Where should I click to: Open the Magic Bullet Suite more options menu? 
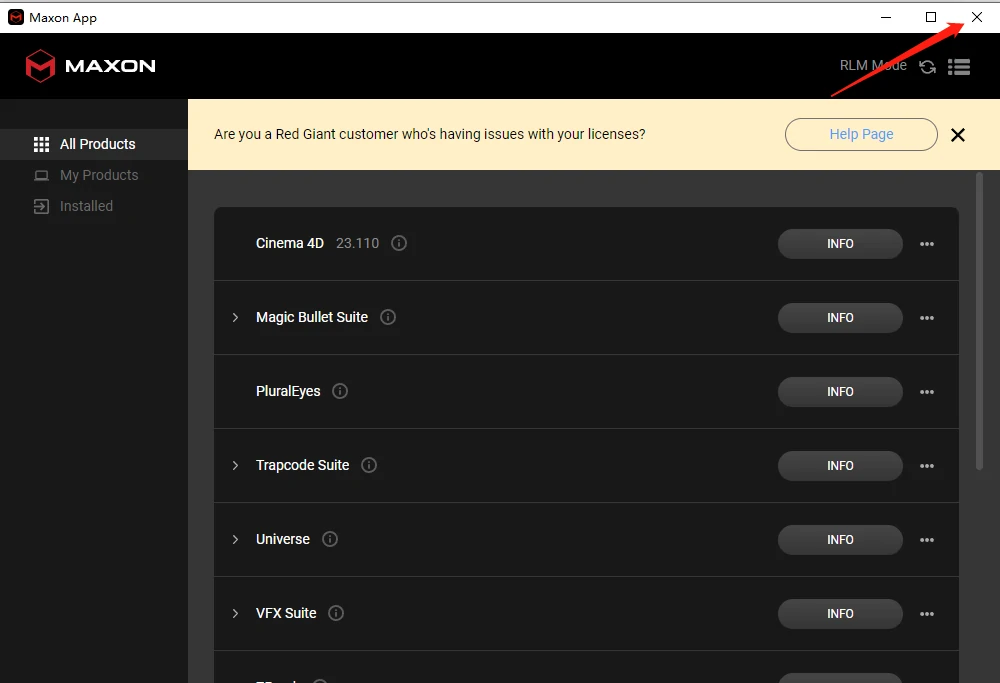(927, 318)
